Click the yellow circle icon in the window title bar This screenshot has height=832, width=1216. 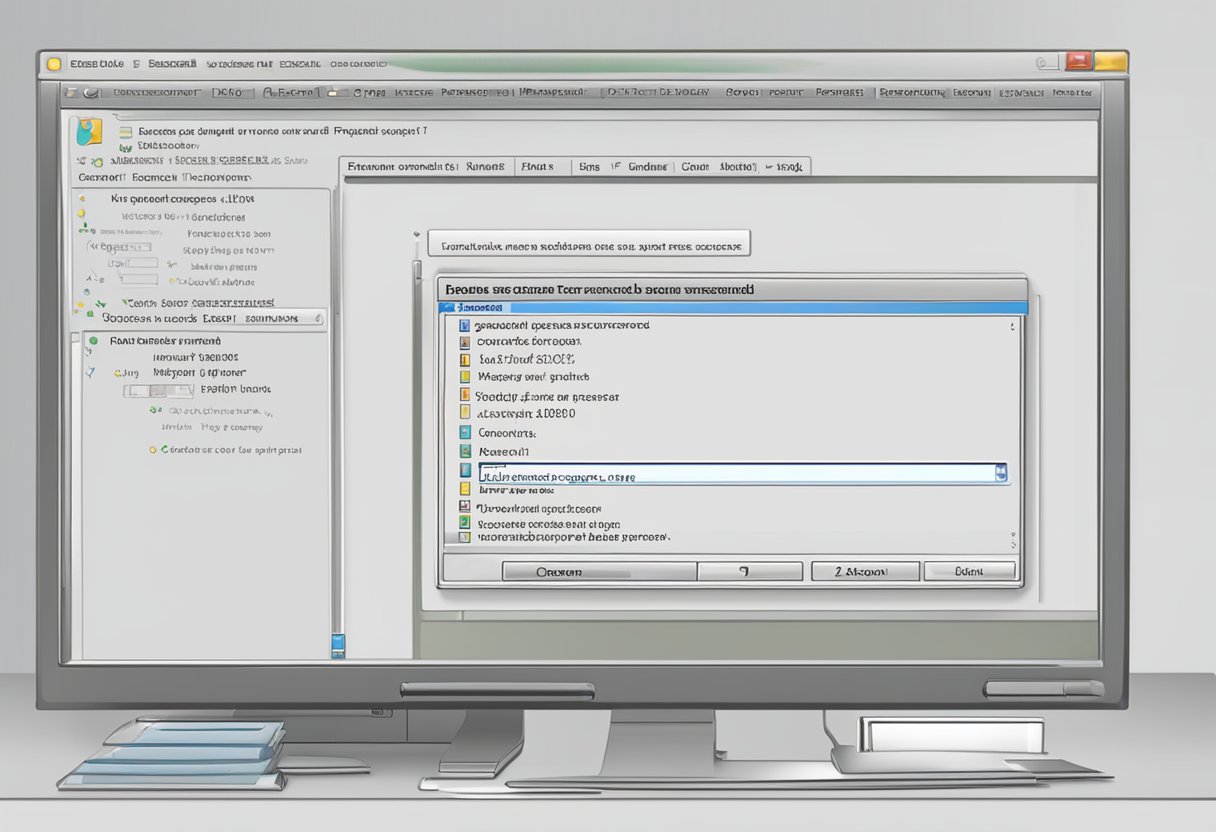click(55, 64)
